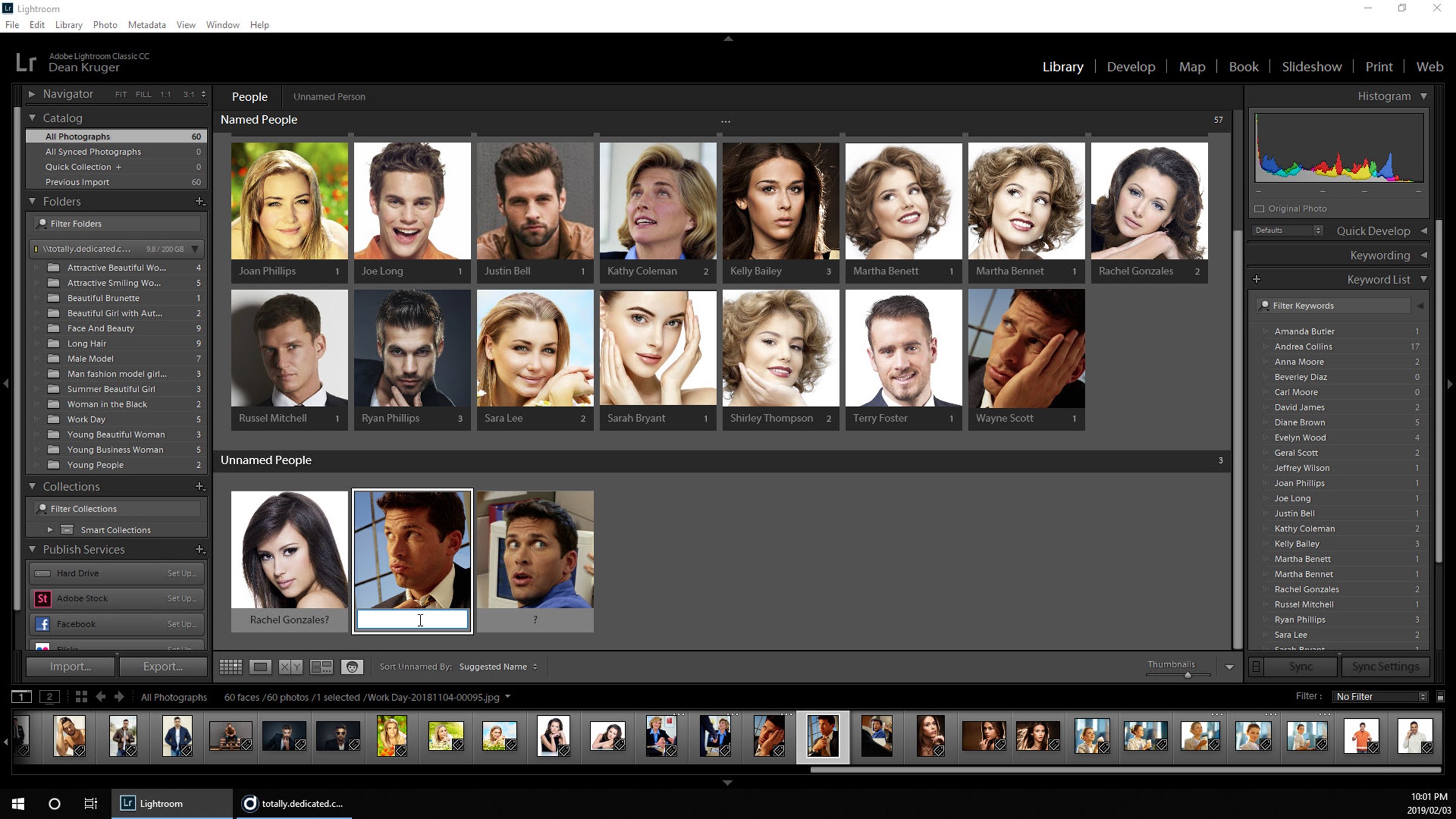1456x819 pixels.
Task: Switch to the Develop module tab
Action: point(1131,67)
